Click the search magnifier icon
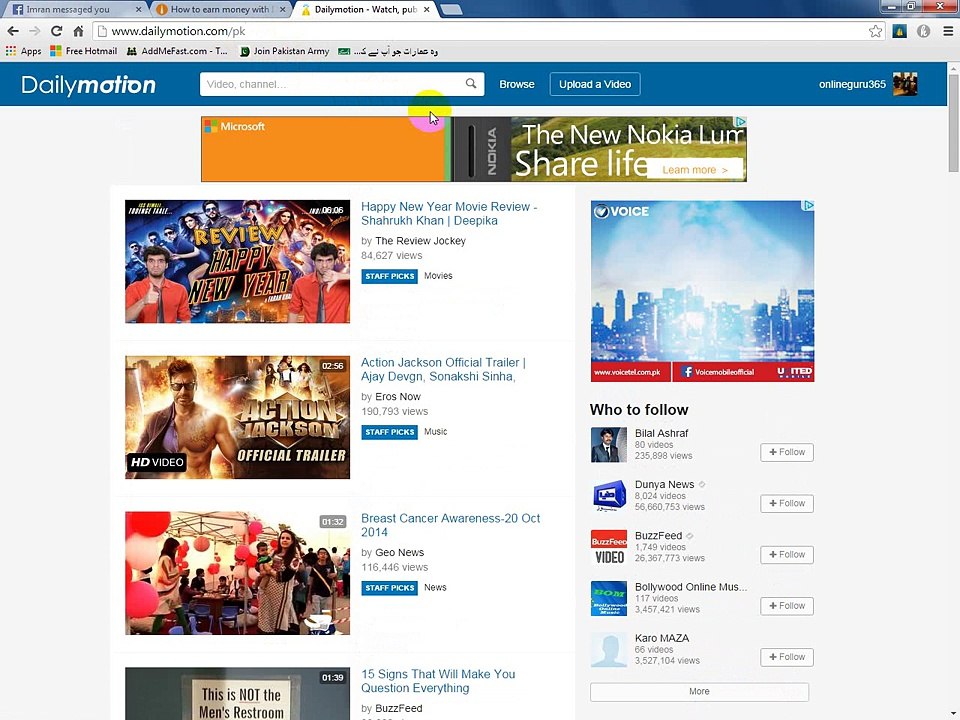This screenshot has width=960, height=720. coord(471,83)
